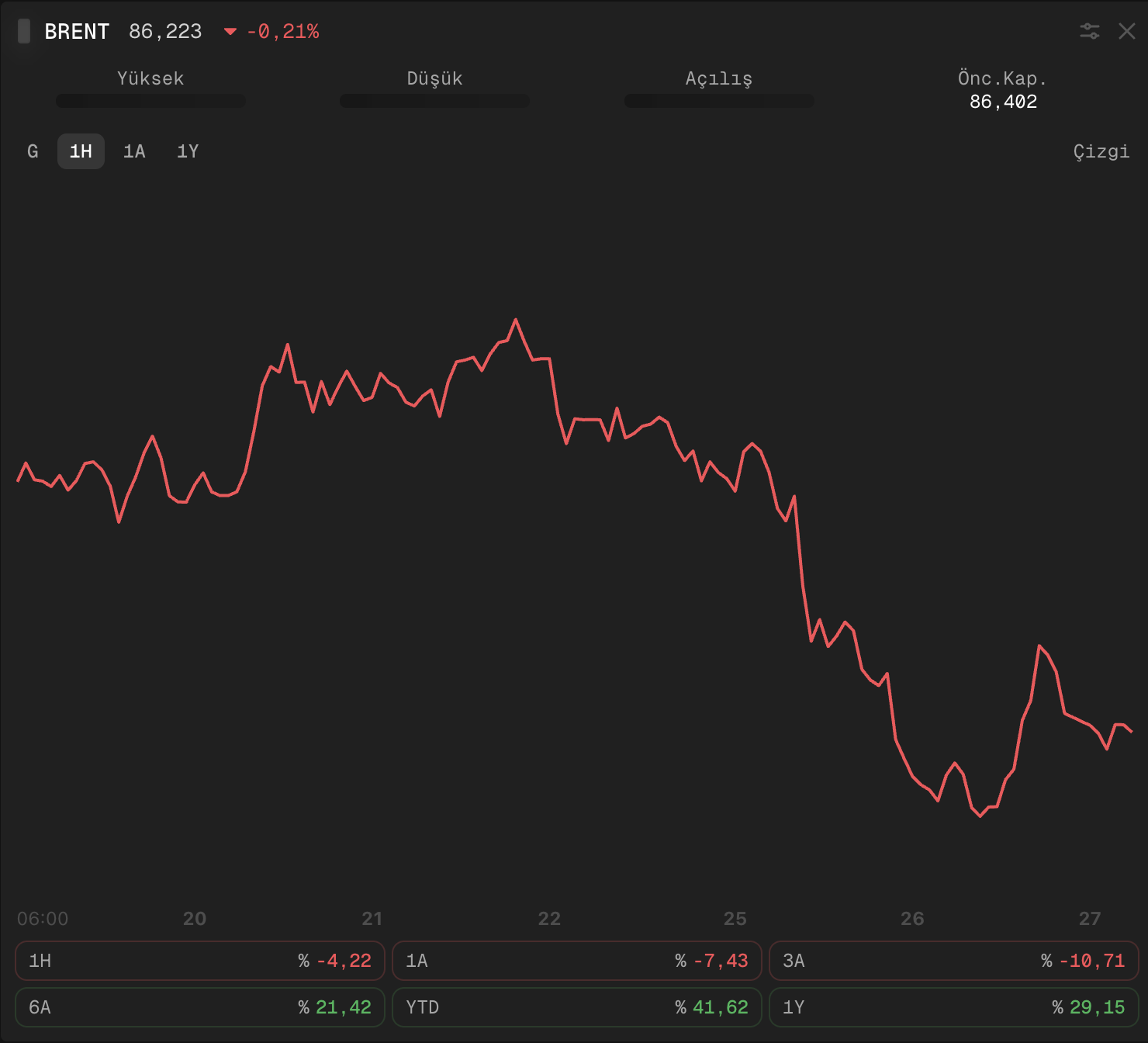Click the Açılış value placeholder bar
Image resolution: width=1148 pixels, height=1043 pixels.
[x=719, y=101]
